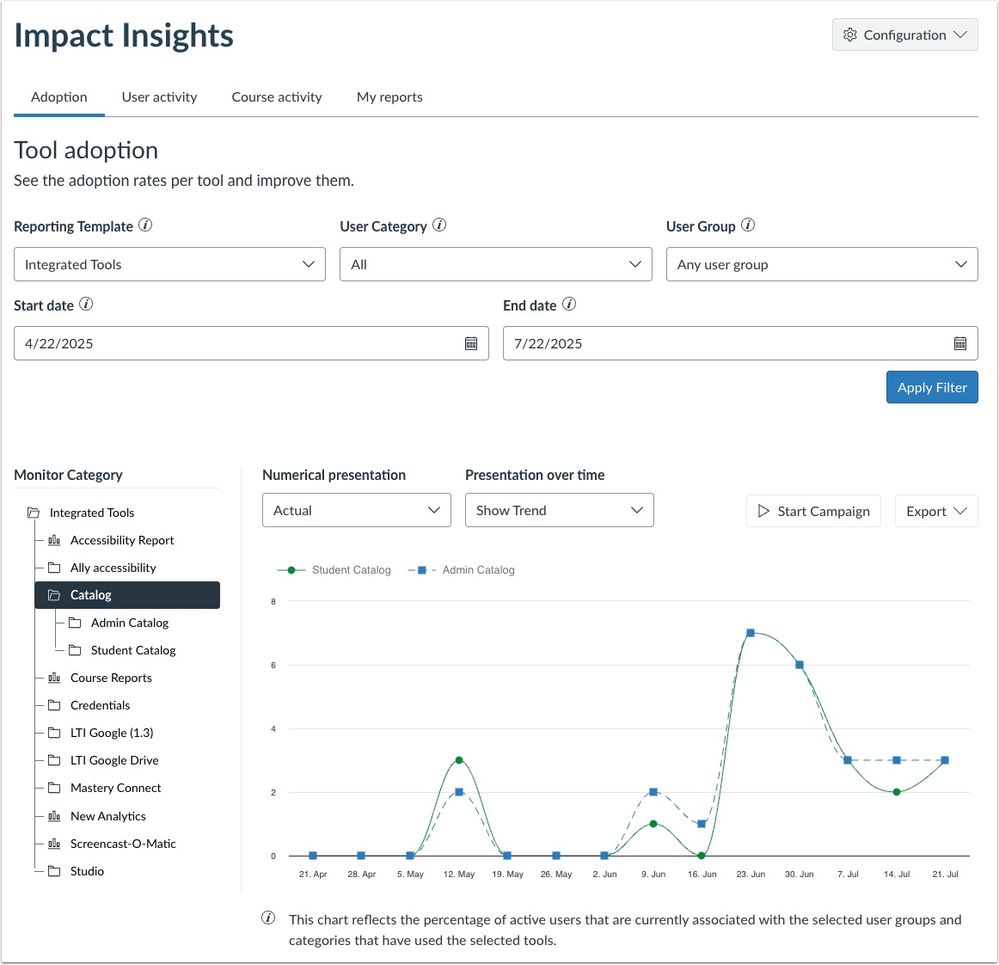This screenshot has height=965, width=999.
Task: Click the calendar icon in the End date field
Action: click(x=960, y=343)
